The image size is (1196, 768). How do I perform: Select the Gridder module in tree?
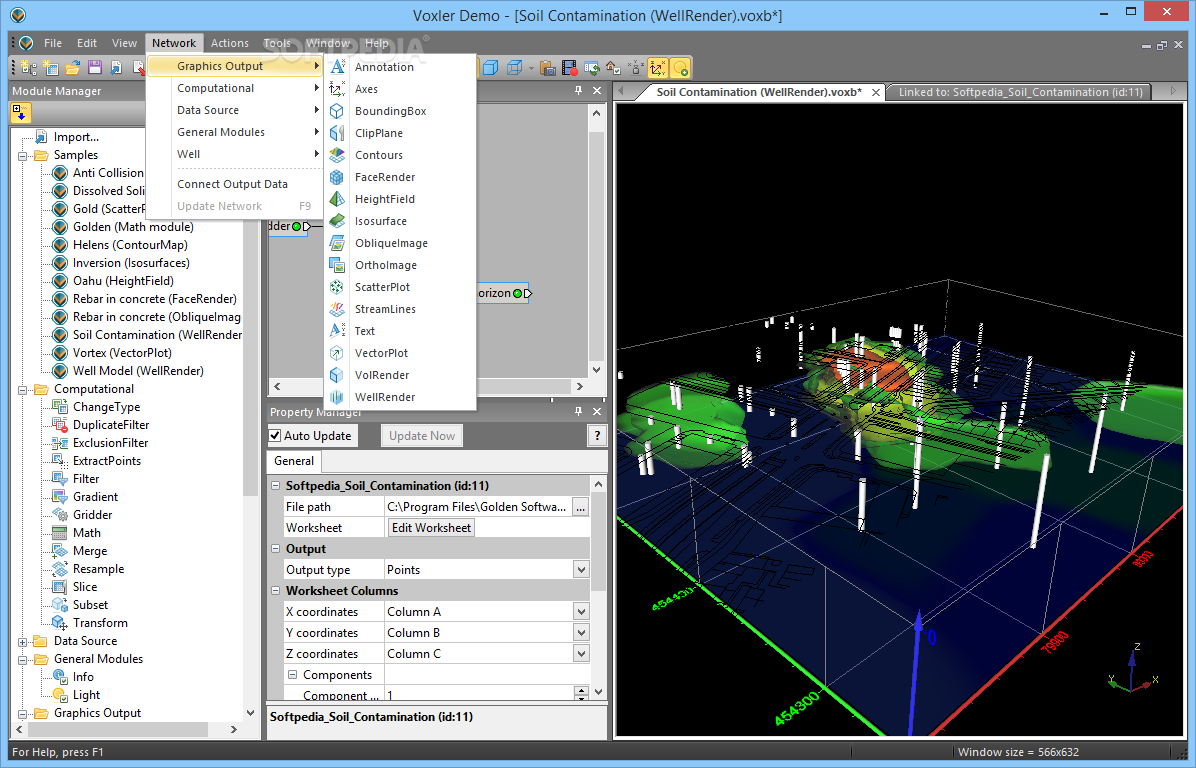tap(92, 515)
